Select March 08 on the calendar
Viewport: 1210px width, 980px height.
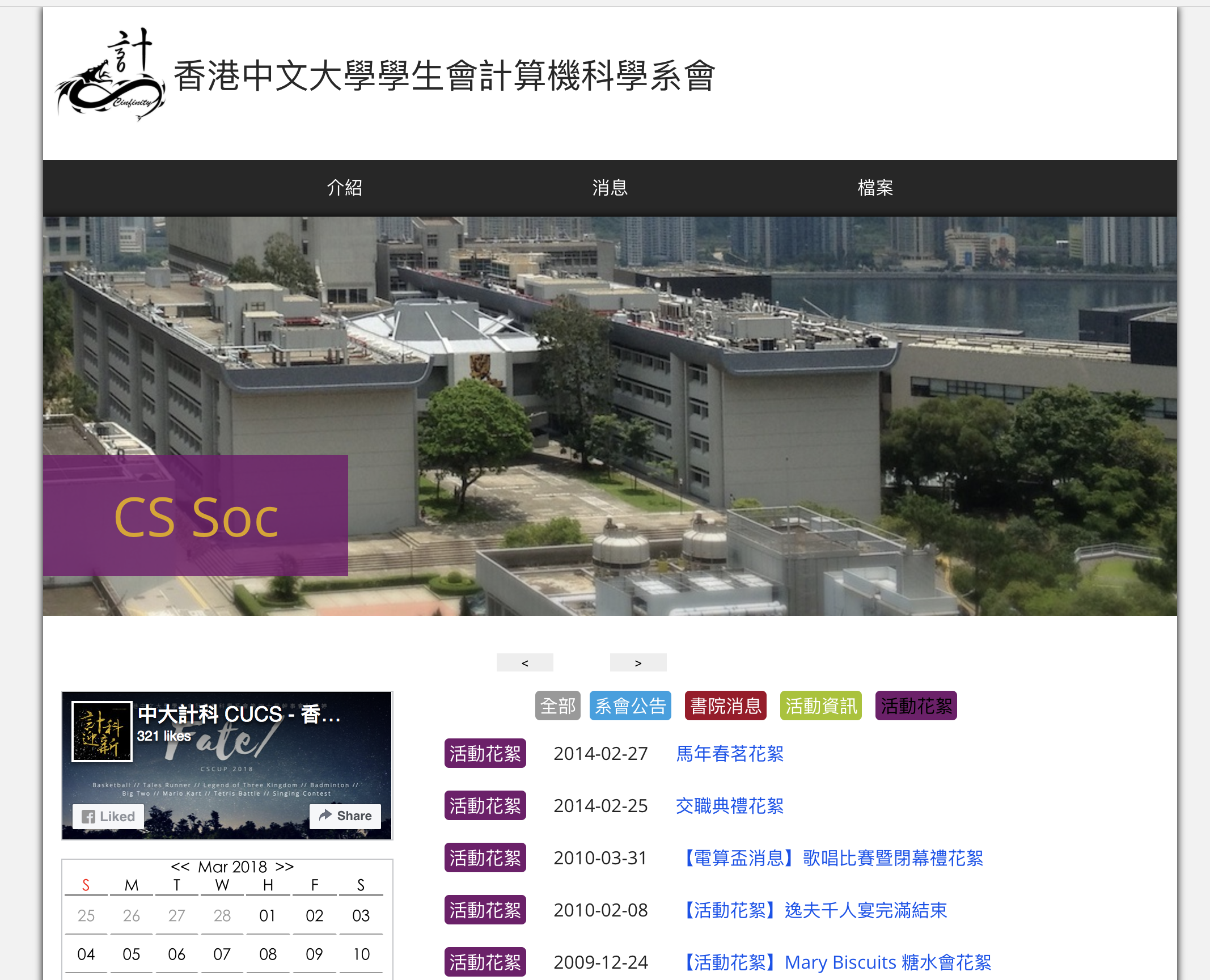[x=268, y=954]
